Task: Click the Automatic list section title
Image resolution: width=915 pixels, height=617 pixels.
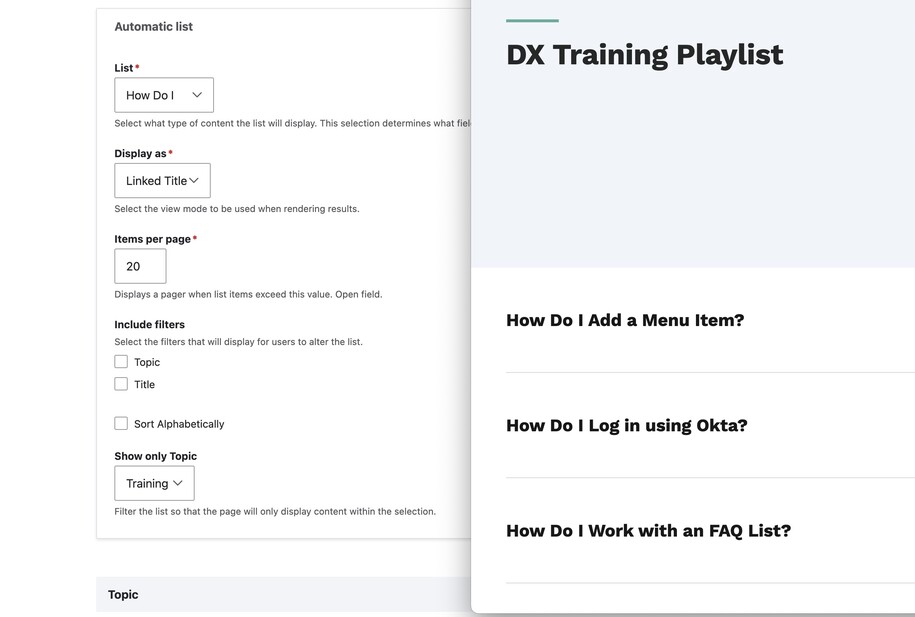Action: (x=153, y=27)
